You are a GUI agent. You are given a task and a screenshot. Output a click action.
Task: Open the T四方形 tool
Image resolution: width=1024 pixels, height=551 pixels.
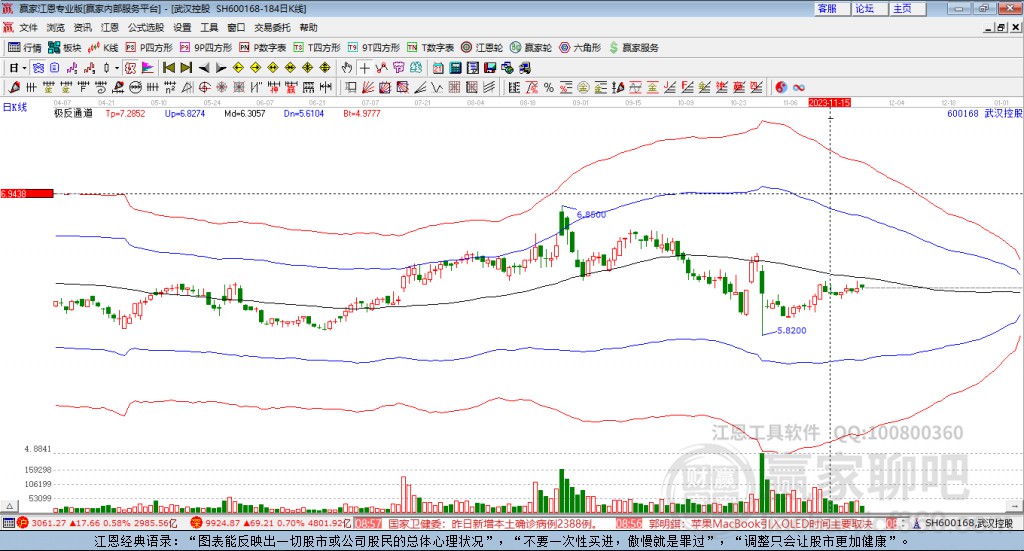[317, 48]
